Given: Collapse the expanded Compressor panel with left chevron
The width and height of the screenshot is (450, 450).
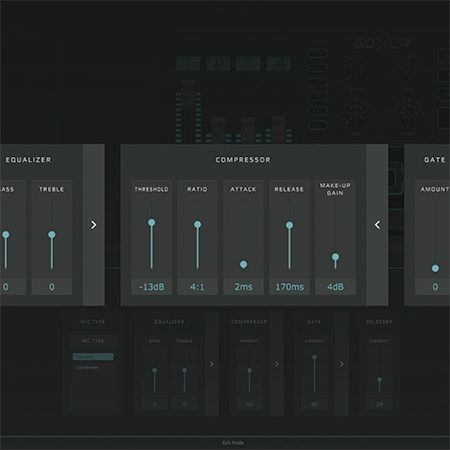Looking at the screenshot, I should (x=377, y=225).
